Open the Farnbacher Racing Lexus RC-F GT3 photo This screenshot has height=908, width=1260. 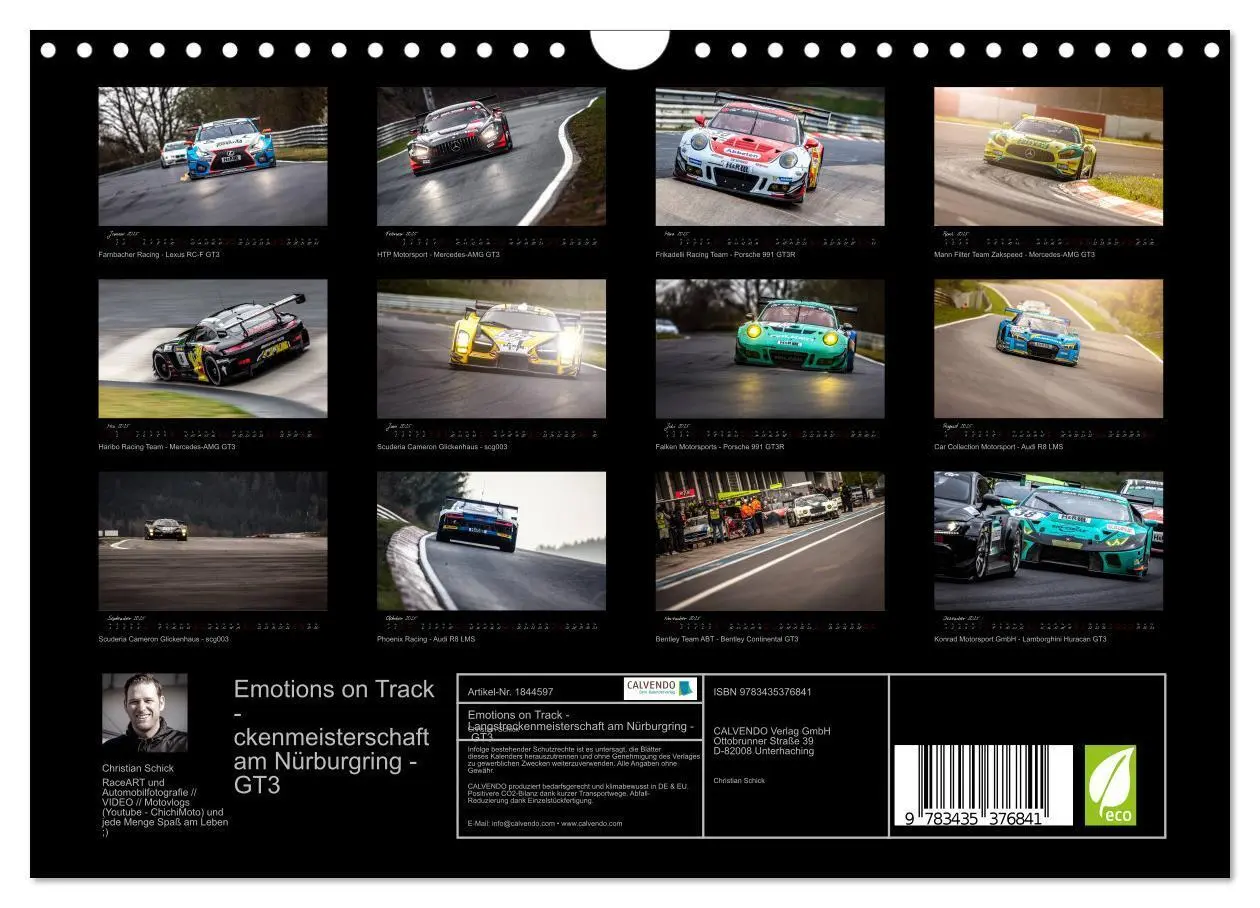pyautogui.click(x=213, y=156)
